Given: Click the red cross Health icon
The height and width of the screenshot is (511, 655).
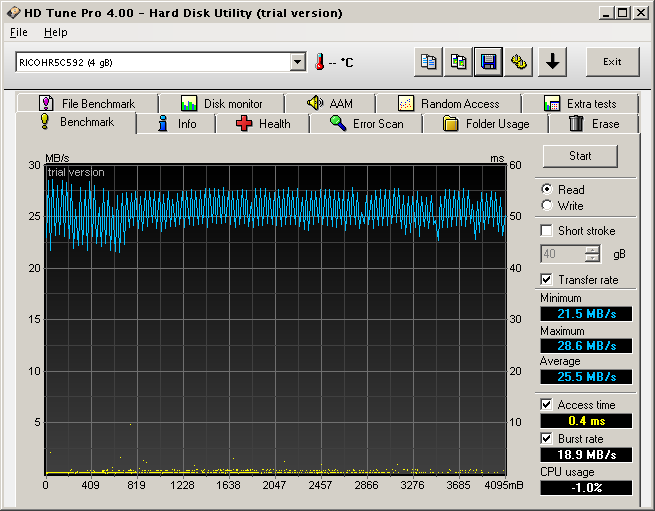Looking at the screenshot, I should tap(244, 124).
